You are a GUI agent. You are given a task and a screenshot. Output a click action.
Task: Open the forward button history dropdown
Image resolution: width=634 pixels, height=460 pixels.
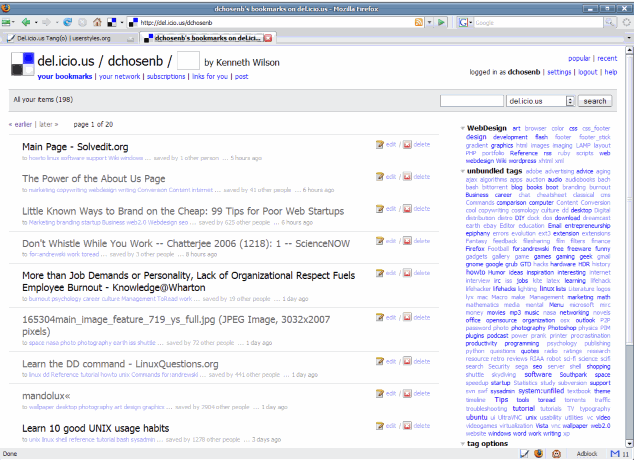coord(57,22)
